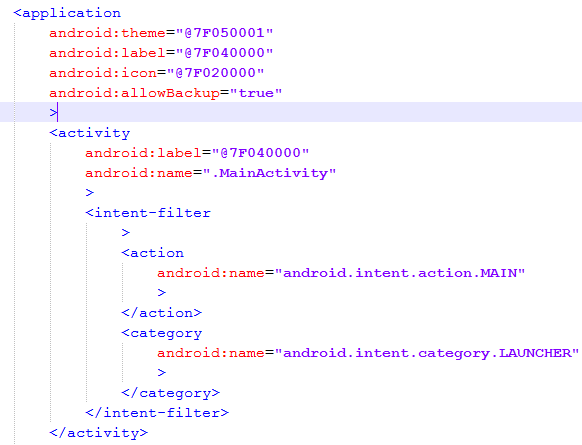Viewport: 582px width, 445px height.
Task: Click the activity label value "@7F040000"
Action: coord(260,153)
